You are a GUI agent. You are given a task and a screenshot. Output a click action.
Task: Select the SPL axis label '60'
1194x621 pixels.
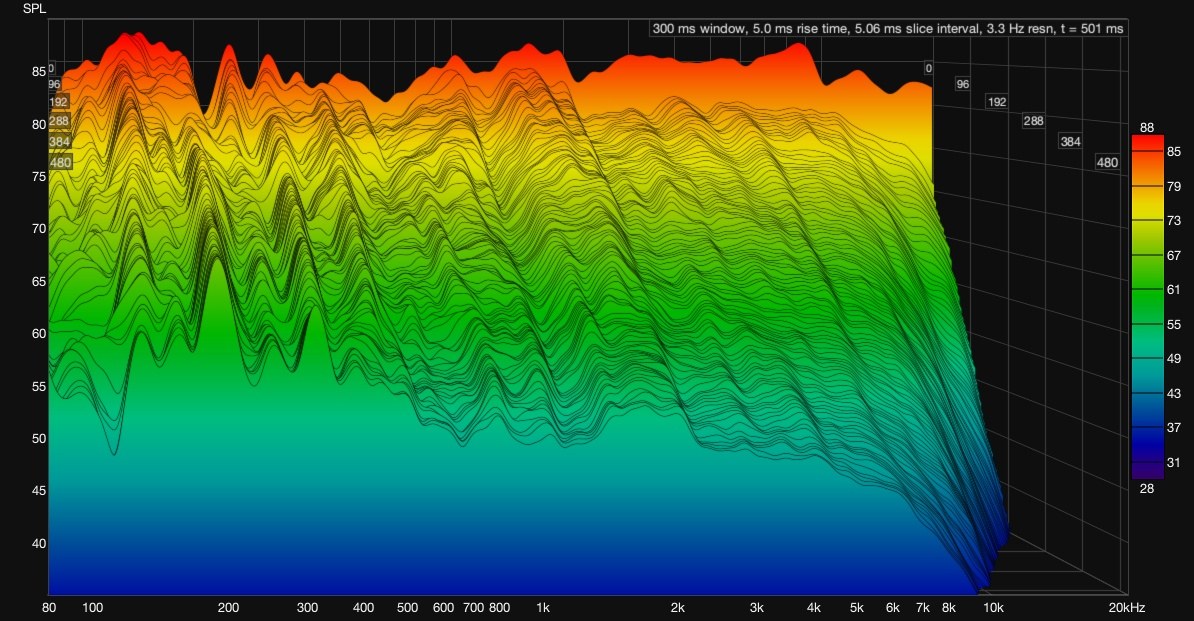tap(38, 334)
